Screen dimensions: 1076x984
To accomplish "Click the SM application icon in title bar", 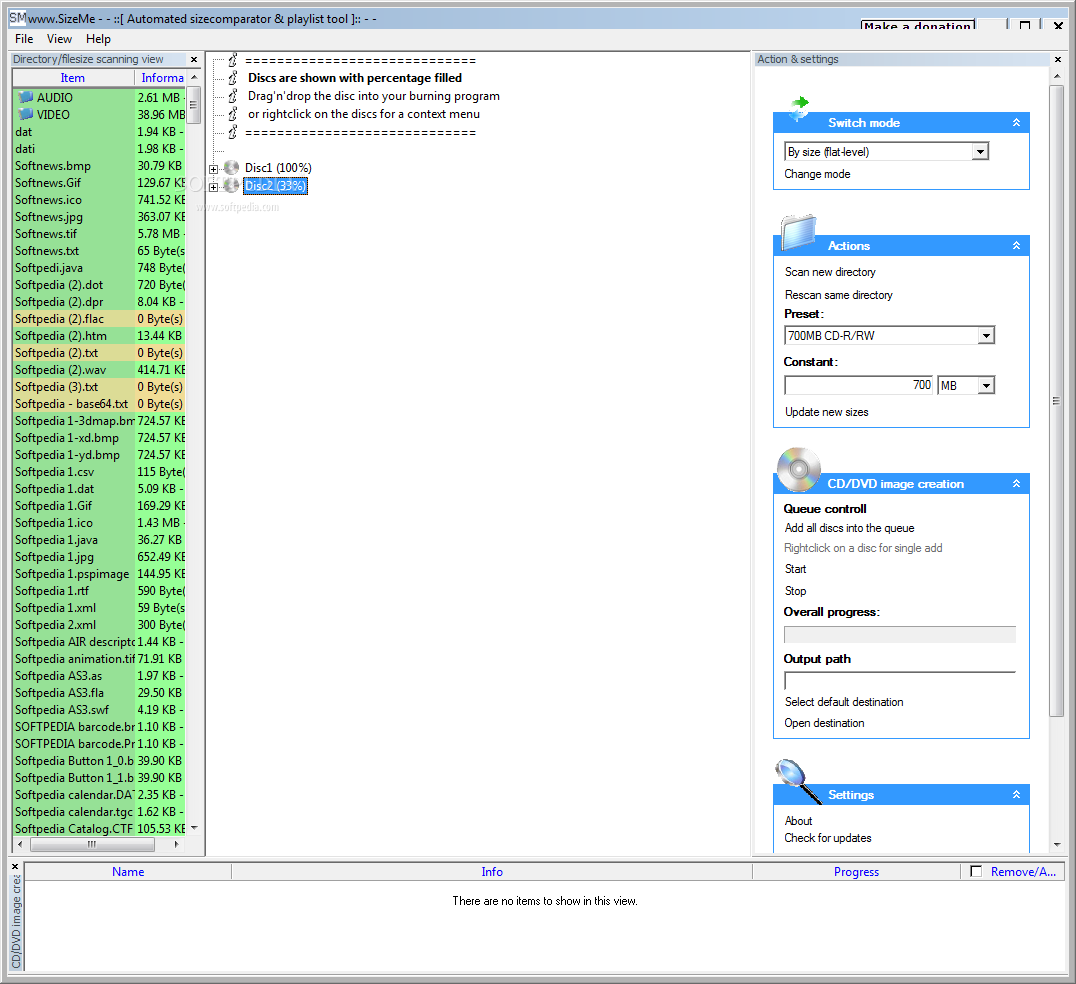I will pos(18,18).
